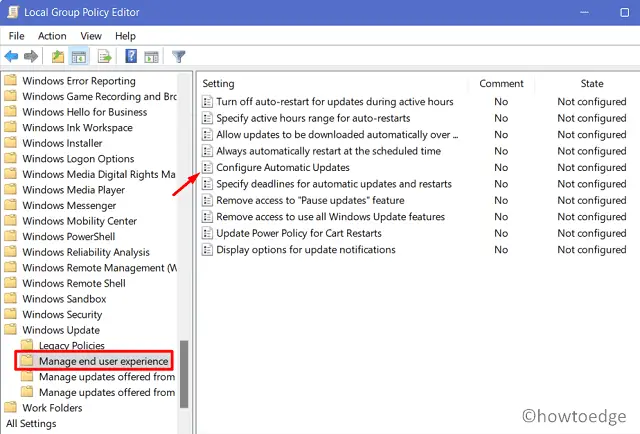Screen dimensions: 640x434
Task: Select Allow updates to be downloaded automatically over
Action: [x=337, y=134]
